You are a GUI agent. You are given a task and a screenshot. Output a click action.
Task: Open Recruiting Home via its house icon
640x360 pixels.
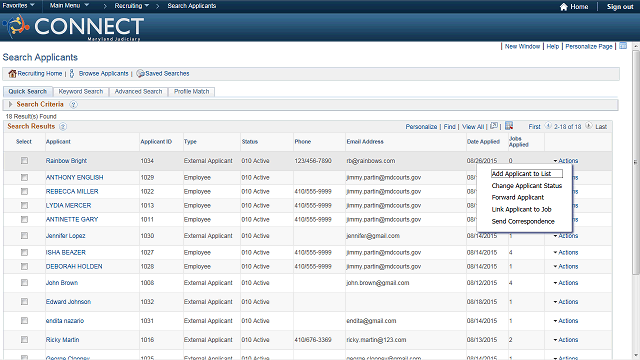coord(12,73)
